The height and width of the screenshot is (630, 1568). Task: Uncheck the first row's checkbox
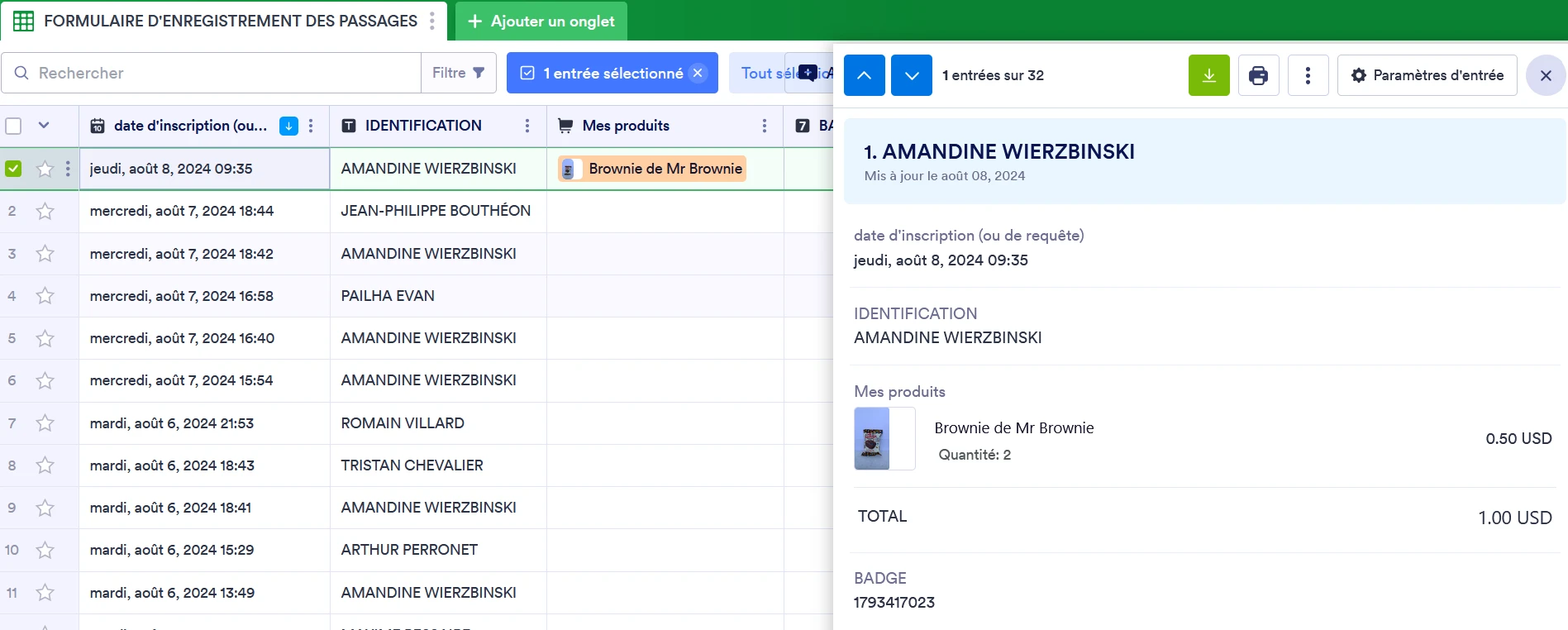pyautogui.click(x=13, y=169)
